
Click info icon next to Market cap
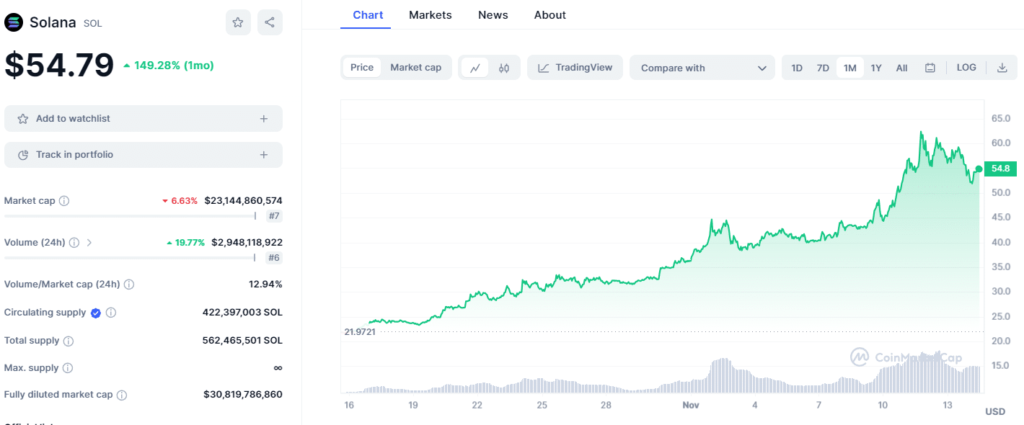(64, 201)
